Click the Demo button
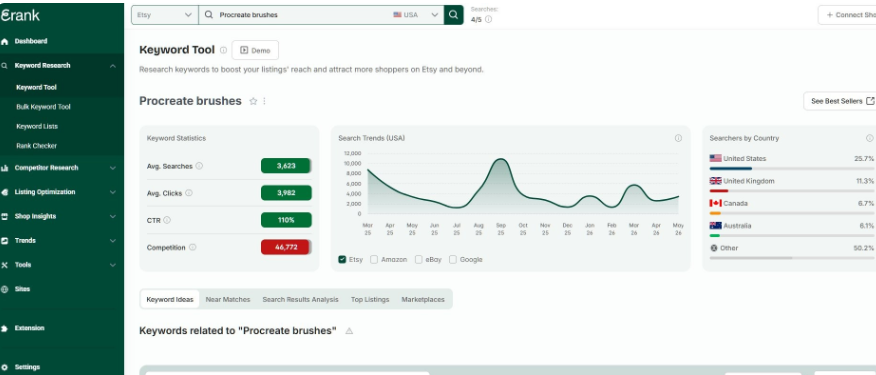The image size is (876, 375). [255, 50]
